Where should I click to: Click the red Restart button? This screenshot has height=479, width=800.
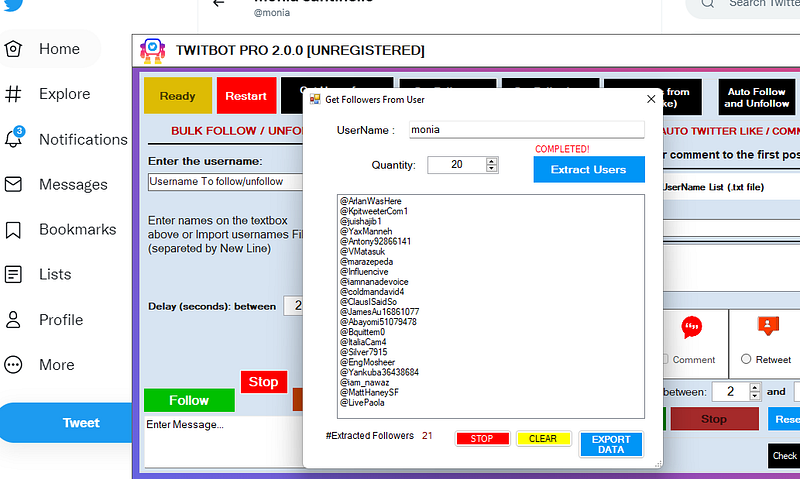click(x=246, y=96)
